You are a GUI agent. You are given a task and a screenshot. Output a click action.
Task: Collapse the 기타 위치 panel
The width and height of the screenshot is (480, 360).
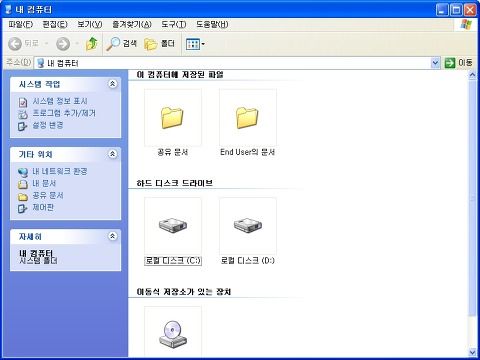113,154
